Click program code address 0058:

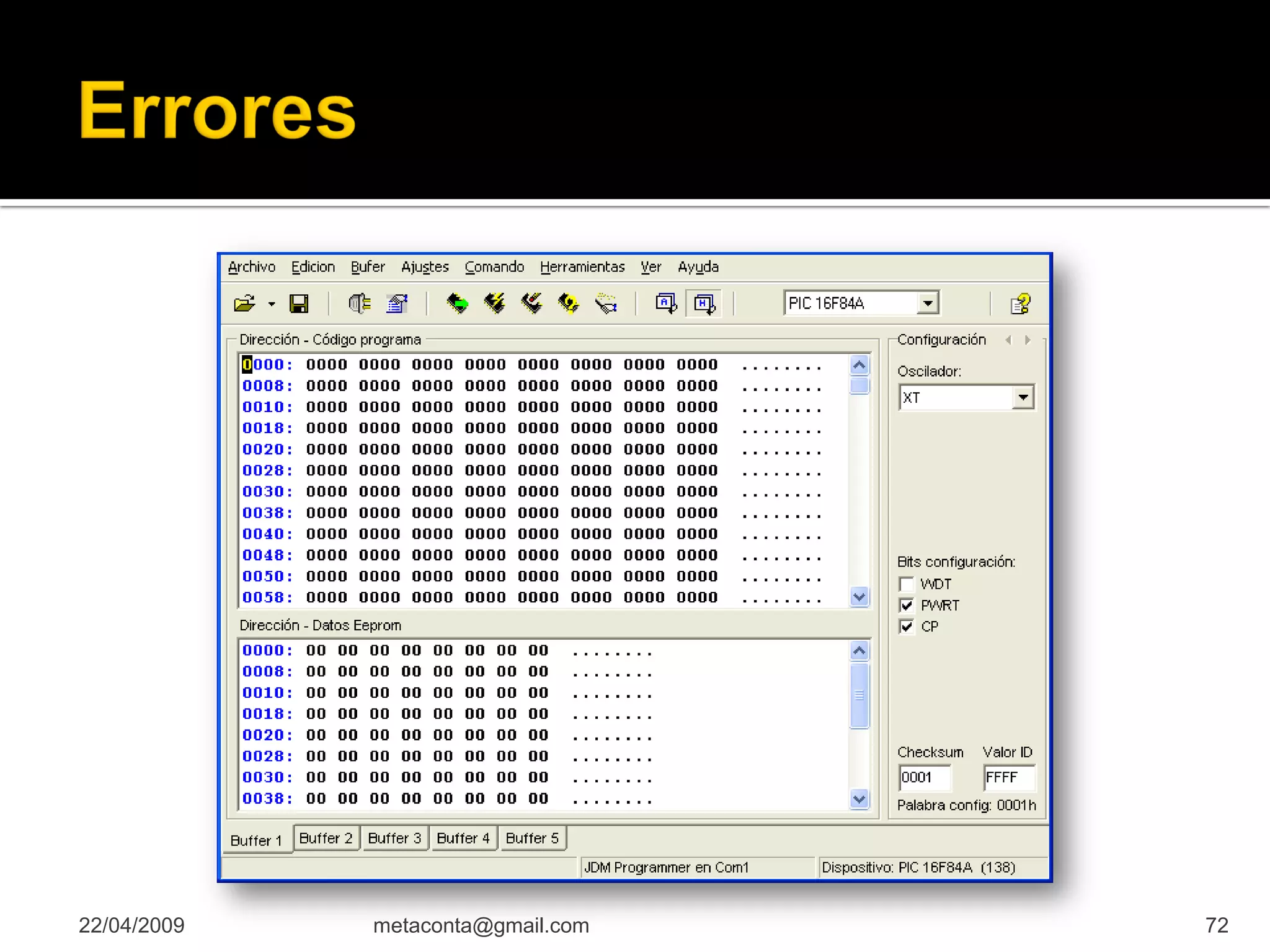(x=267, y=597)
